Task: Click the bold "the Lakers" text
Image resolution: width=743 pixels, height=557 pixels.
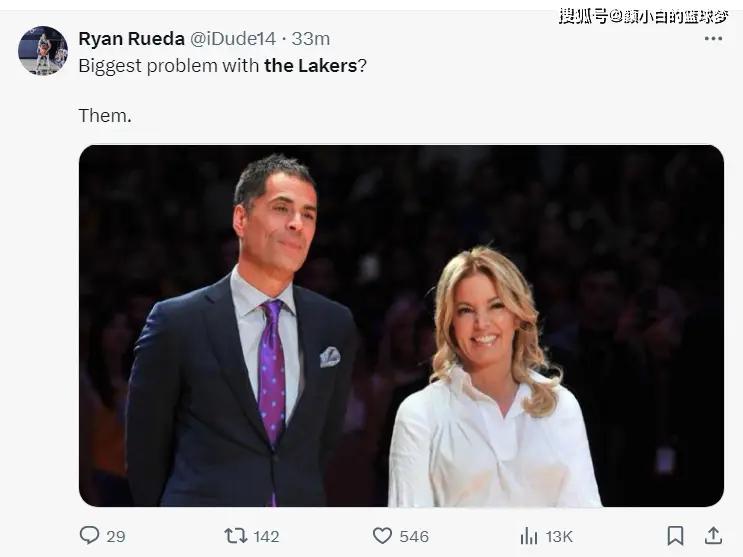Action: 310,66
